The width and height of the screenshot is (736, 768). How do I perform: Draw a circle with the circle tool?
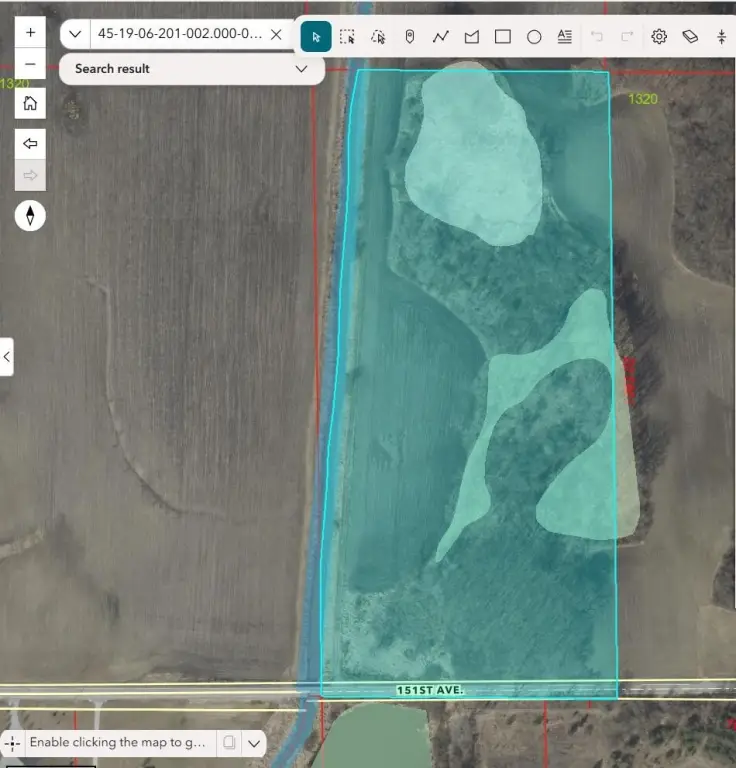[x=534, y=37]
